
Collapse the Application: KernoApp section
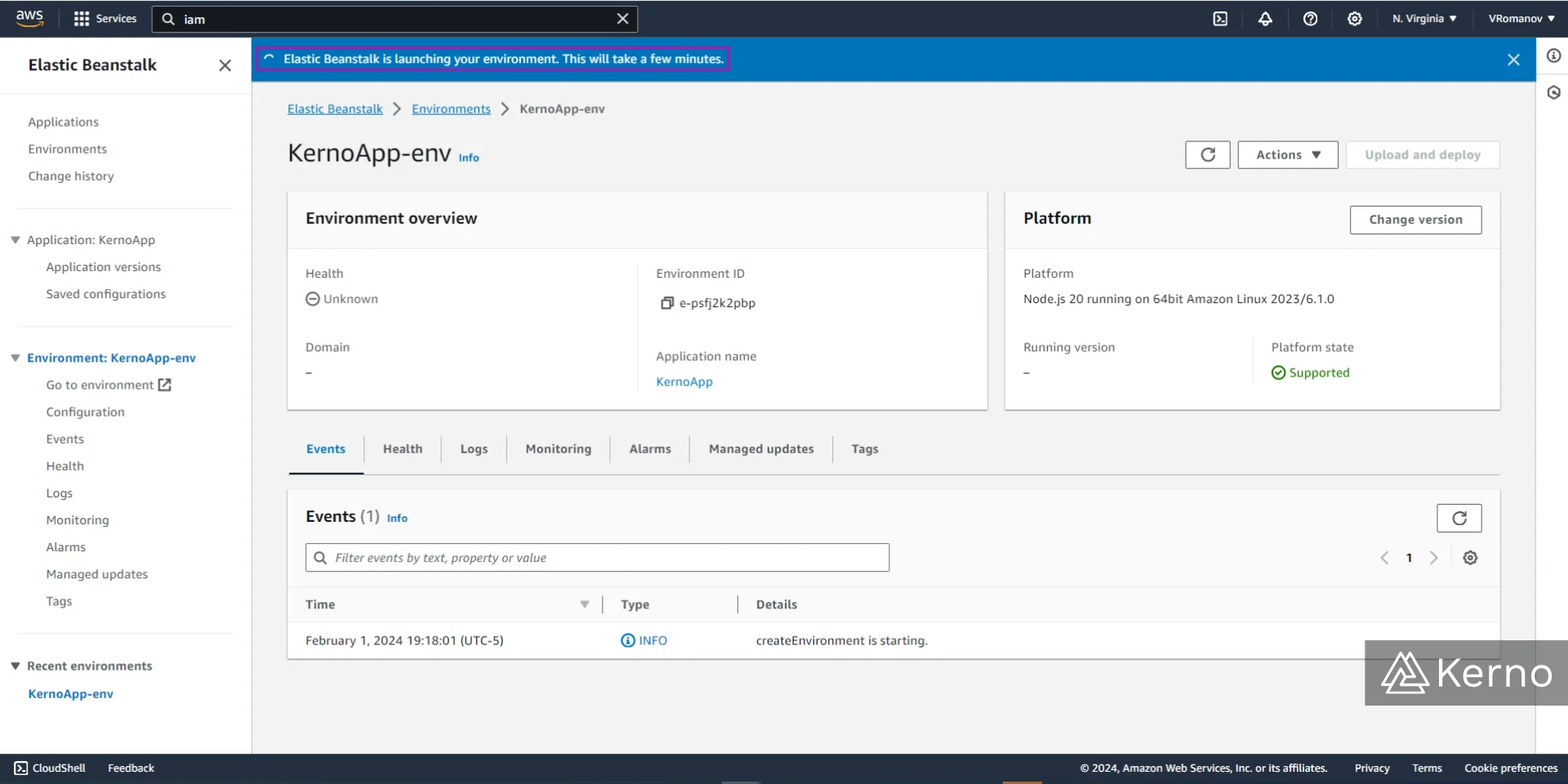coord(16,240)
